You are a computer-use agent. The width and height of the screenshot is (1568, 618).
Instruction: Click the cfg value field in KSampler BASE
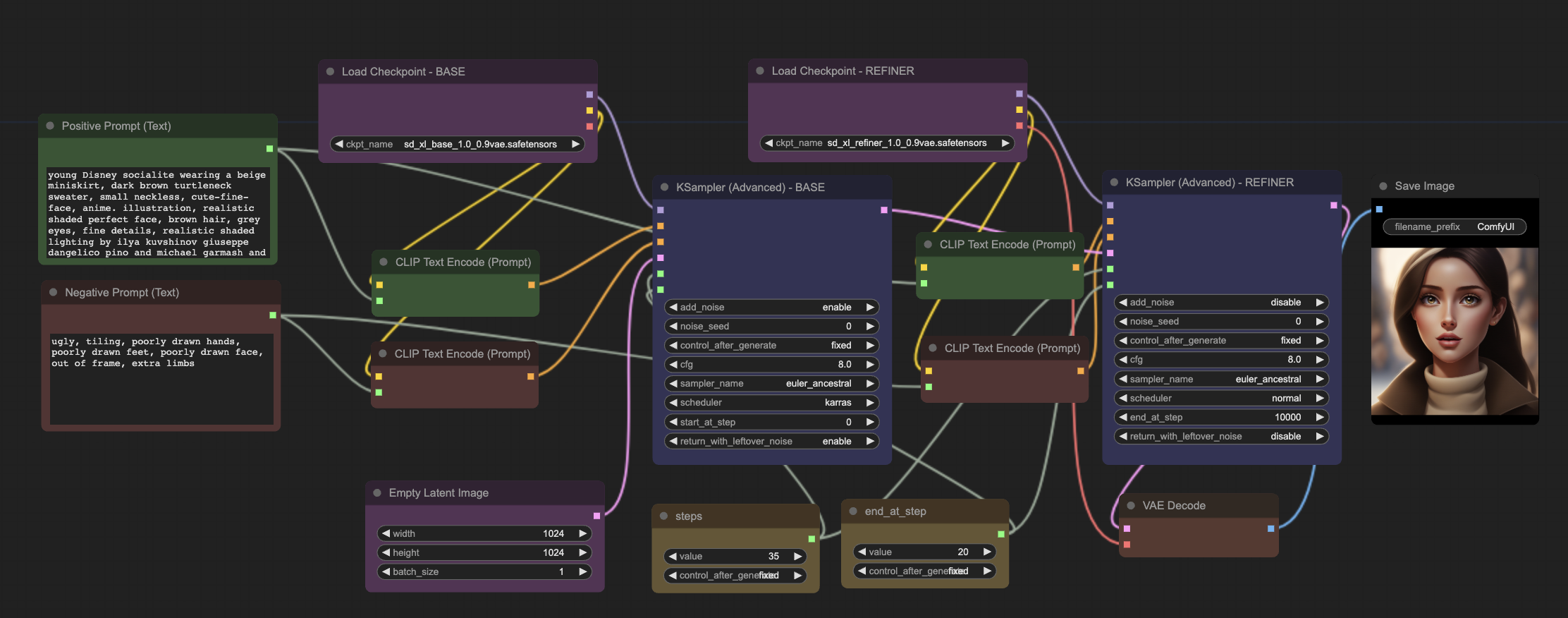(x=771, y=364)
